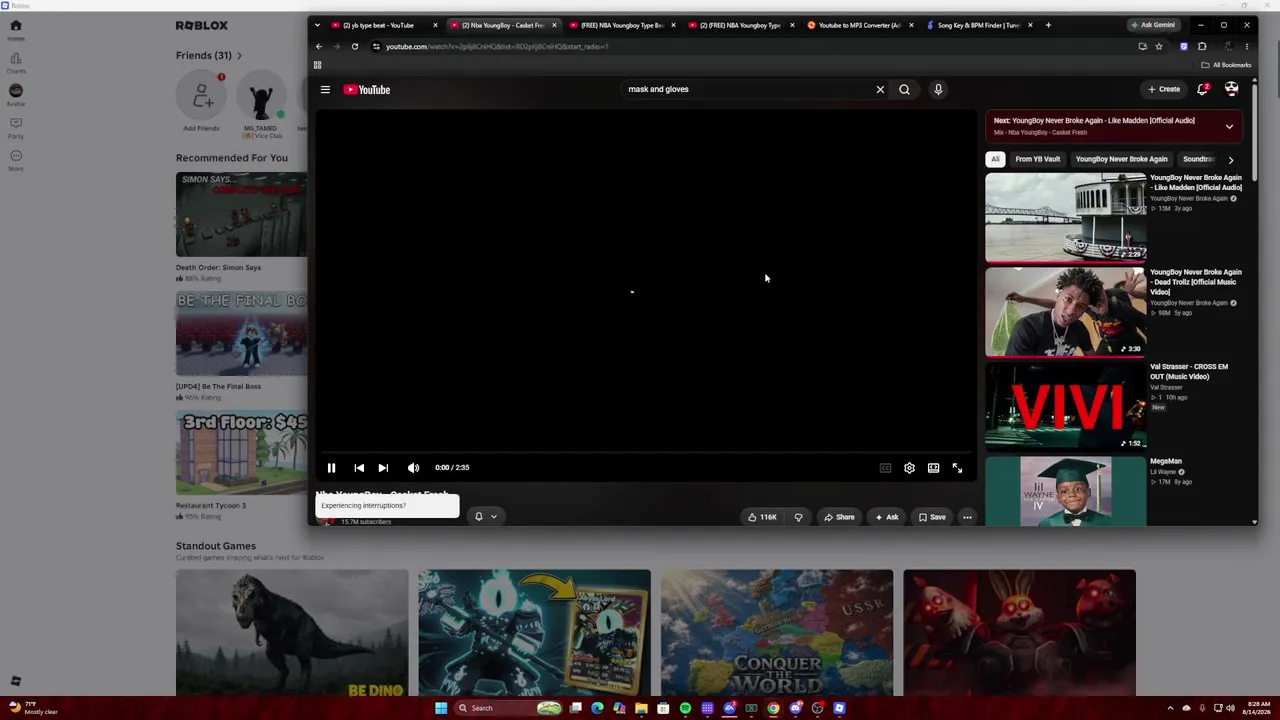Open Chrome three-dot menu

[x=1246, y=46]
